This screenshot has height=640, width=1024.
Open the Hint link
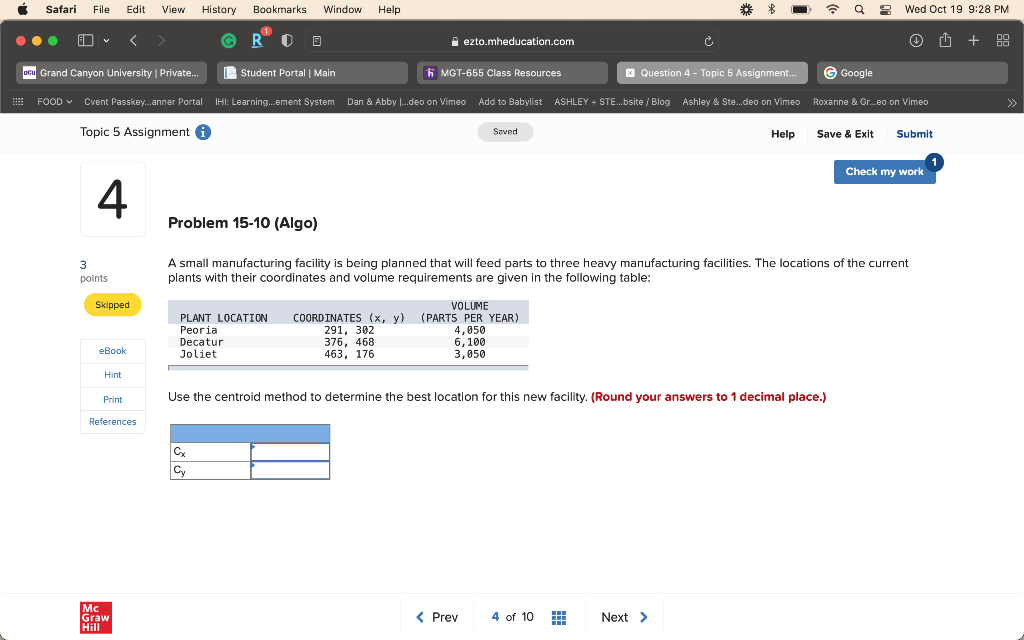coord(112,375)
